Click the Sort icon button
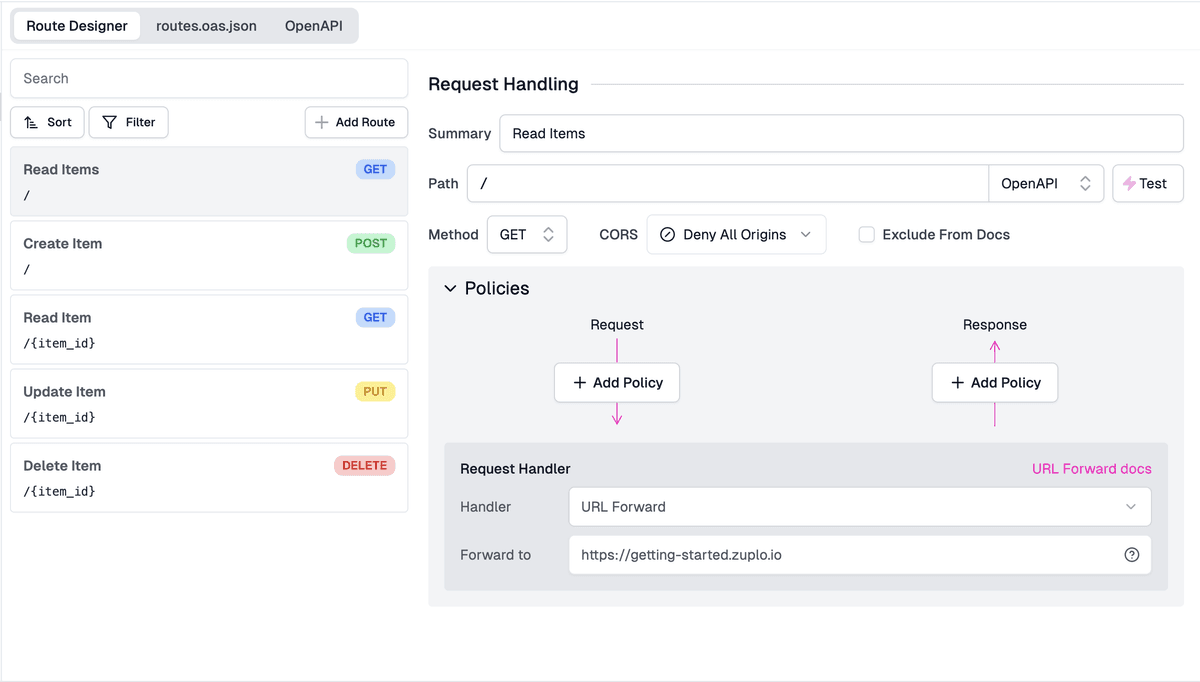The image size is (1200, 682). pyautogui.click(x=31, y=122)
